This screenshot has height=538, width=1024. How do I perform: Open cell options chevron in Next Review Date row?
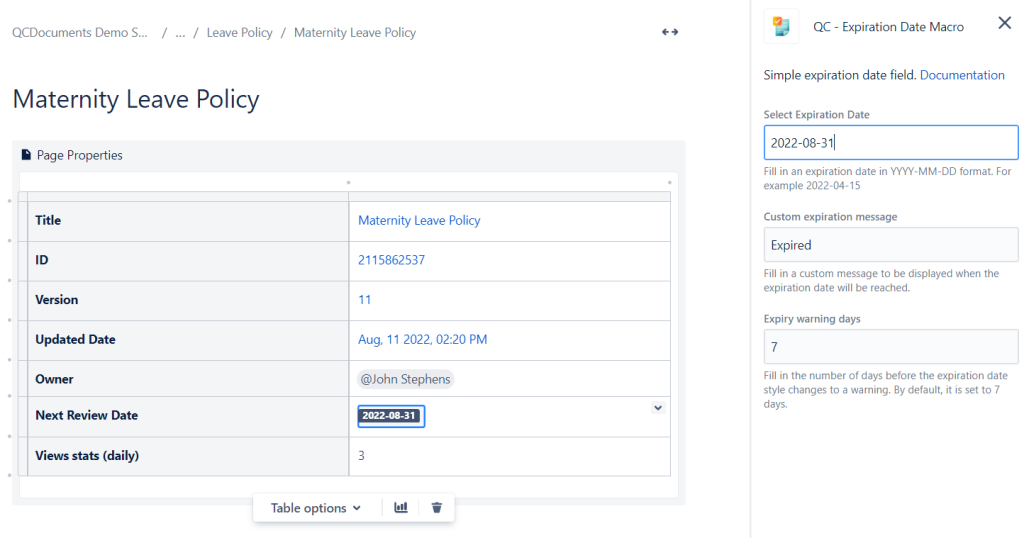click(x=658, y=408)
